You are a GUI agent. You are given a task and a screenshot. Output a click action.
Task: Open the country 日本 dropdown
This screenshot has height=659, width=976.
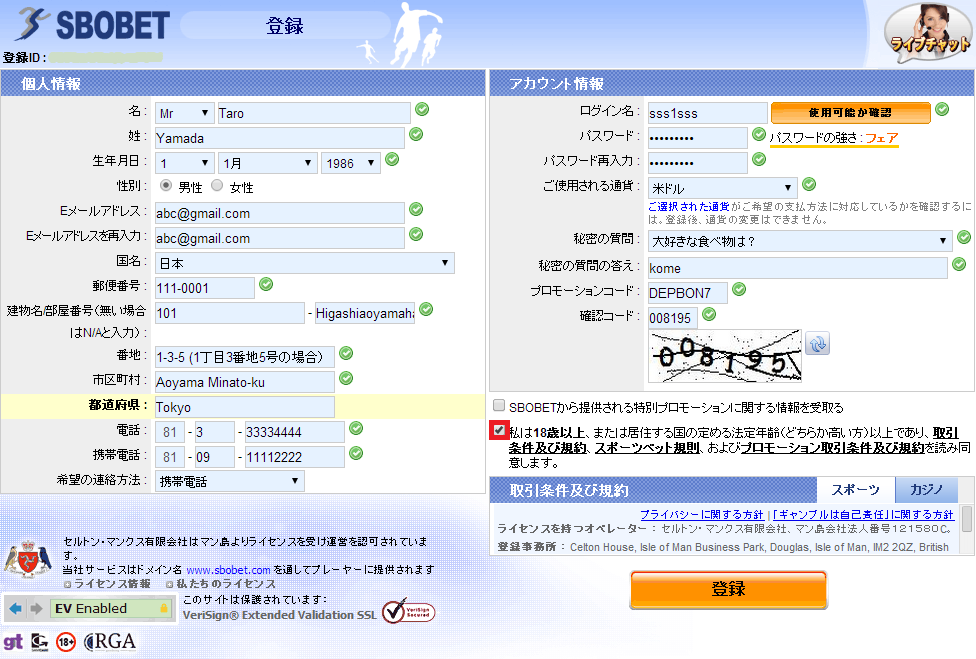304,263
